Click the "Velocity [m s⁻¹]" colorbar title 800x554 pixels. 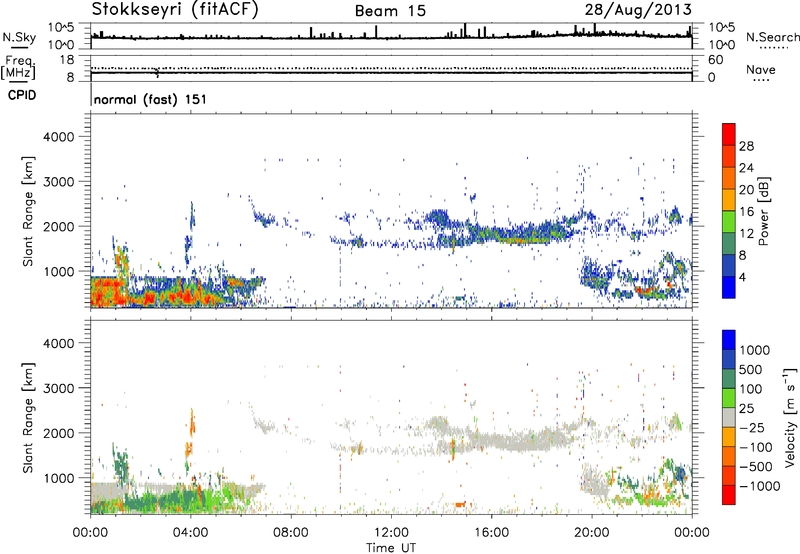coord(790,417)
